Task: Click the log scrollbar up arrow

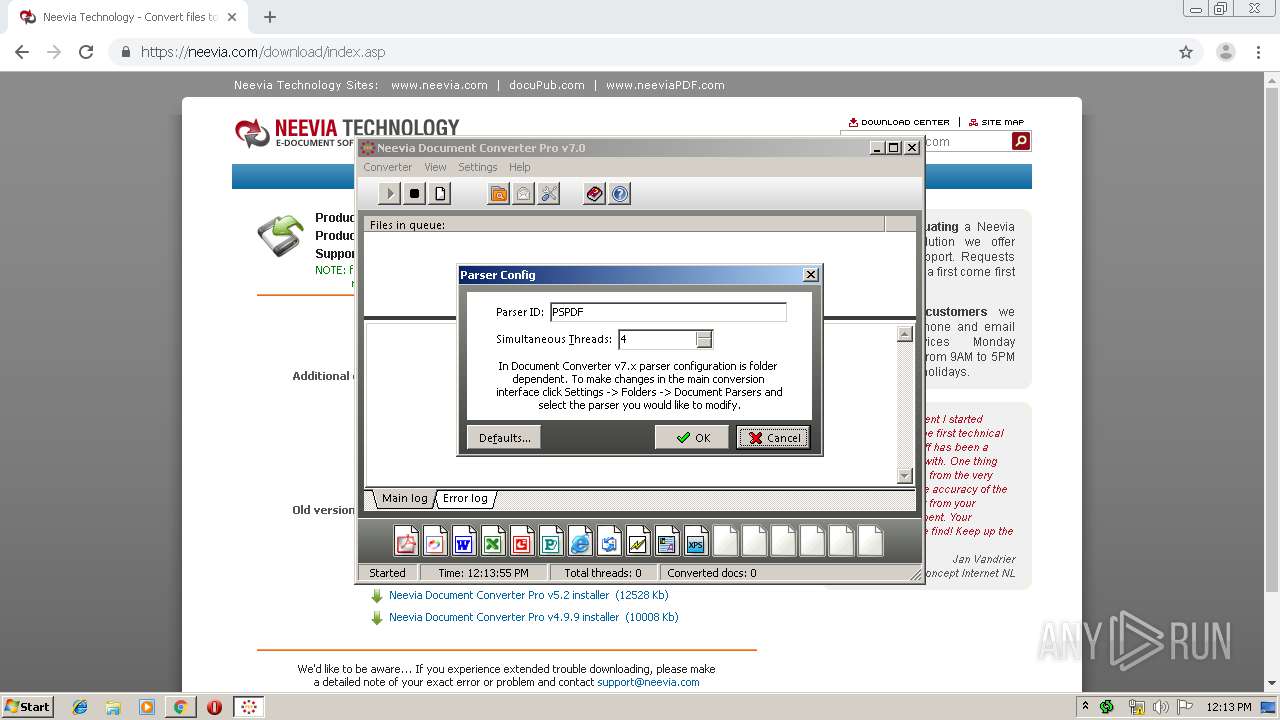Action: (905, 335)
